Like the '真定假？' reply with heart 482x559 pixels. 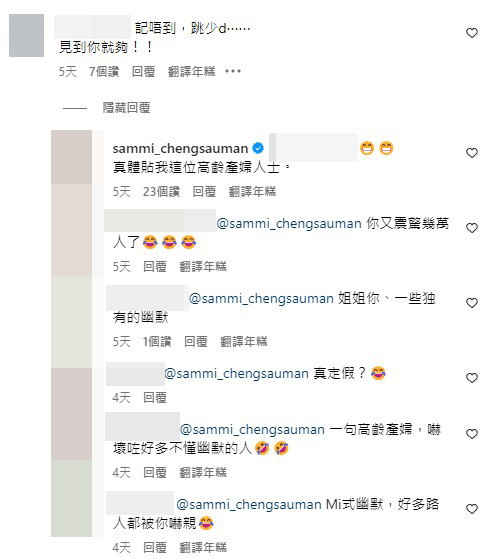tap(472, 378)
